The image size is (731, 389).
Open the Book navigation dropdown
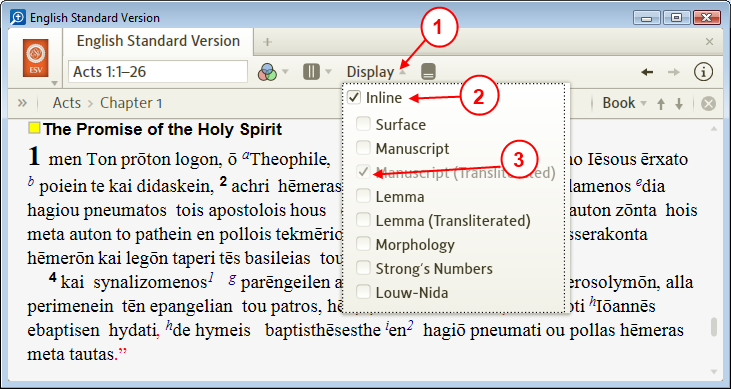click(x=624, y=103)
